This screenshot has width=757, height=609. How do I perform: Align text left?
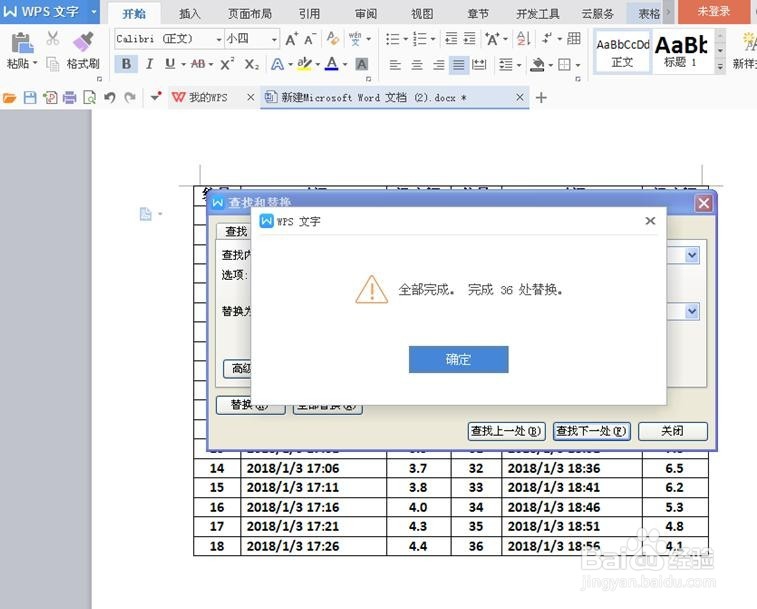click(395, 64)
